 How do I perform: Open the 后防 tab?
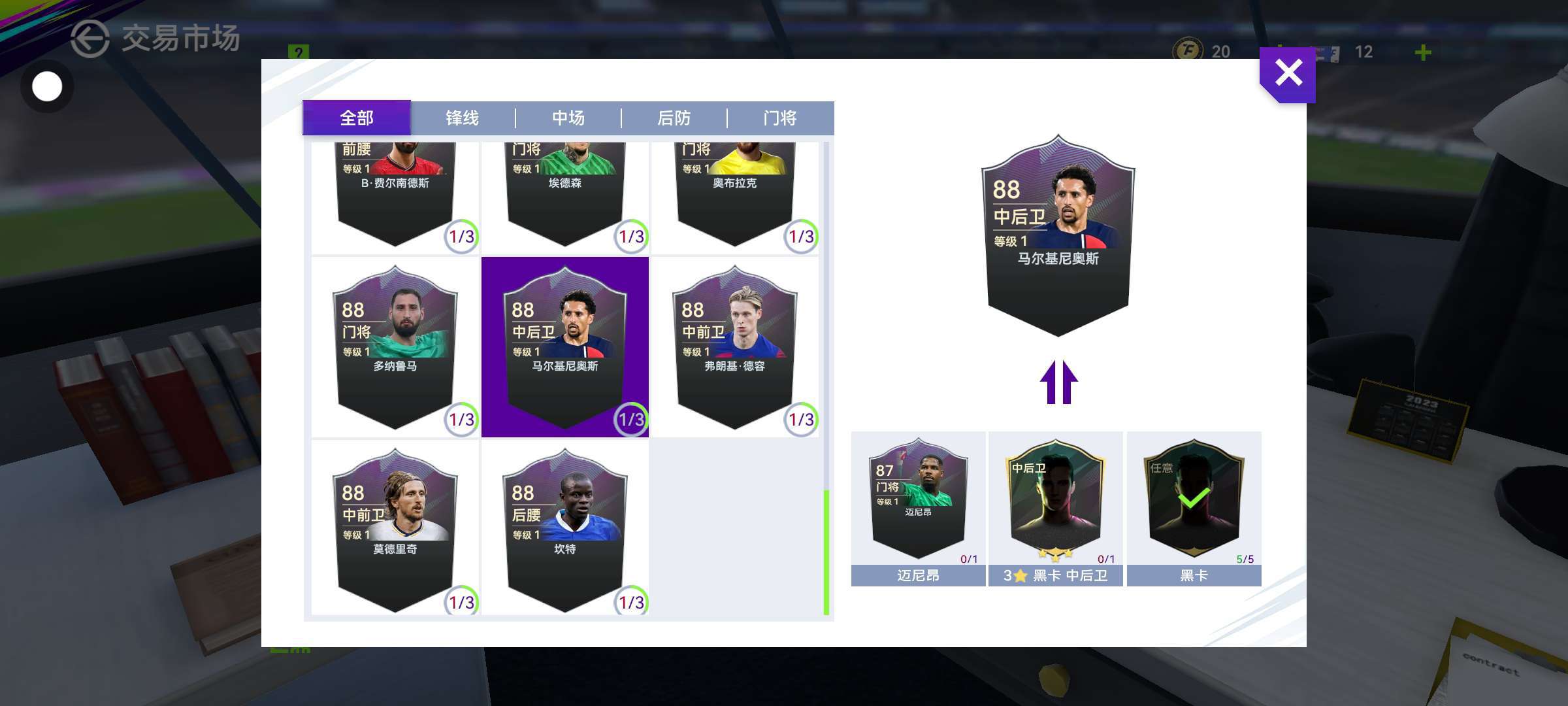[x=674, y=118]
